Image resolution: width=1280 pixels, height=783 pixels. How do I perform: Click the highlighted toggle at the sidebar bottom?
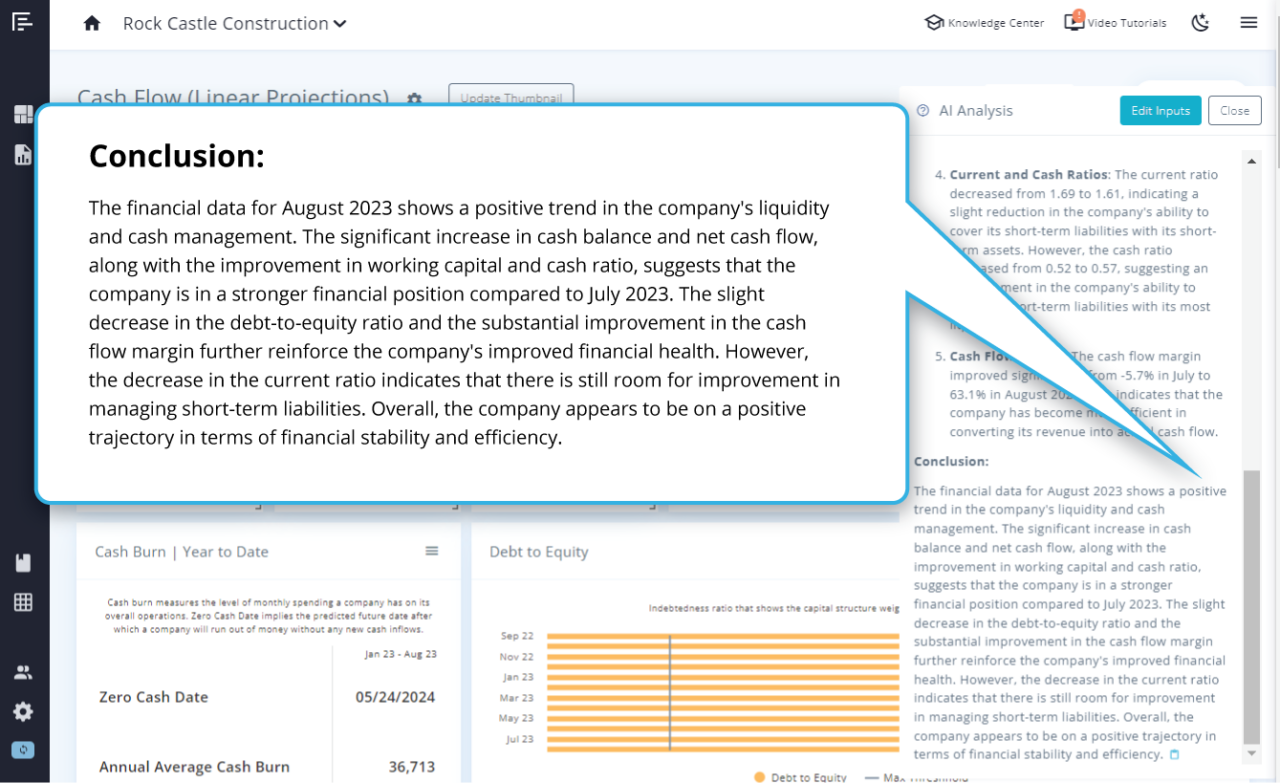(22, 749)
